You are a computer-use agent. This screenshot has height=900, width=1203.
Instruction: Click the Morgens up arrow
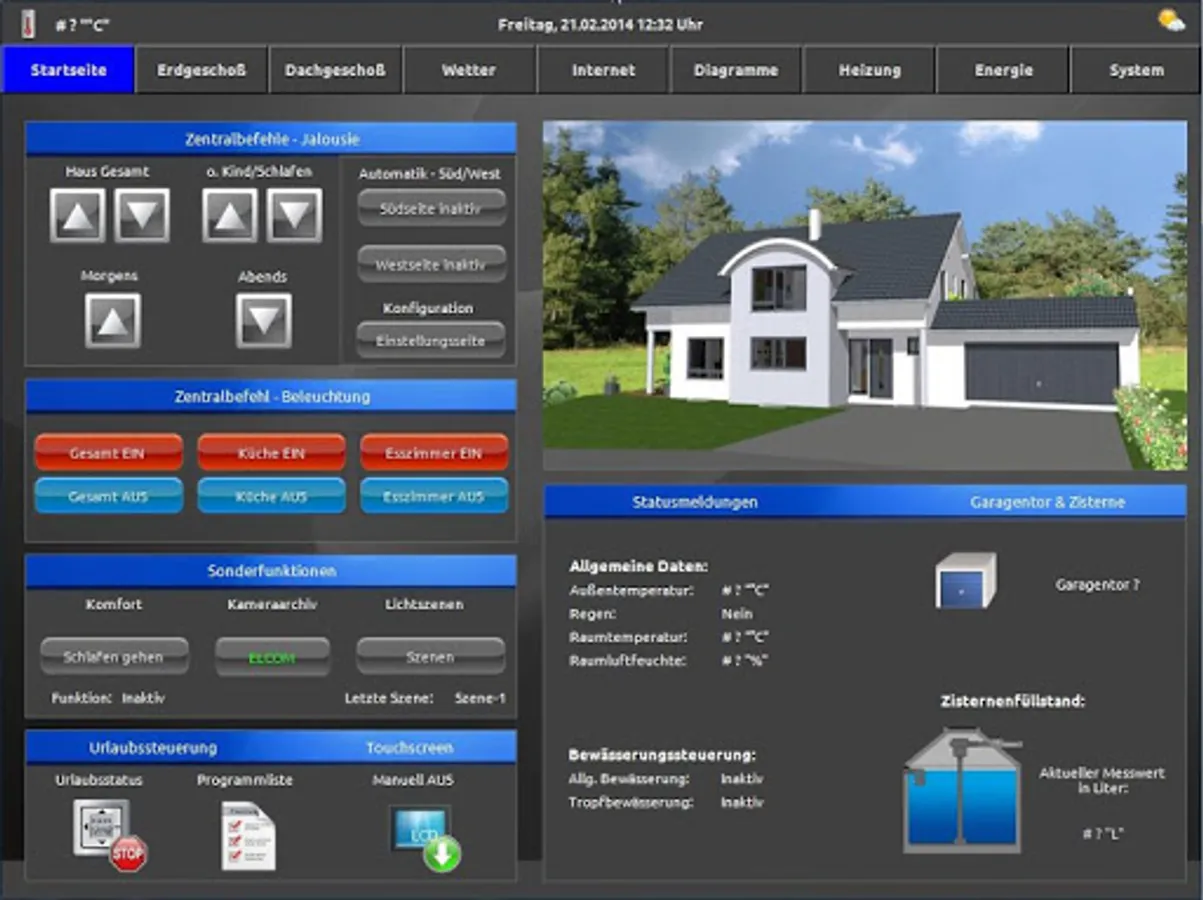[113, 321]
